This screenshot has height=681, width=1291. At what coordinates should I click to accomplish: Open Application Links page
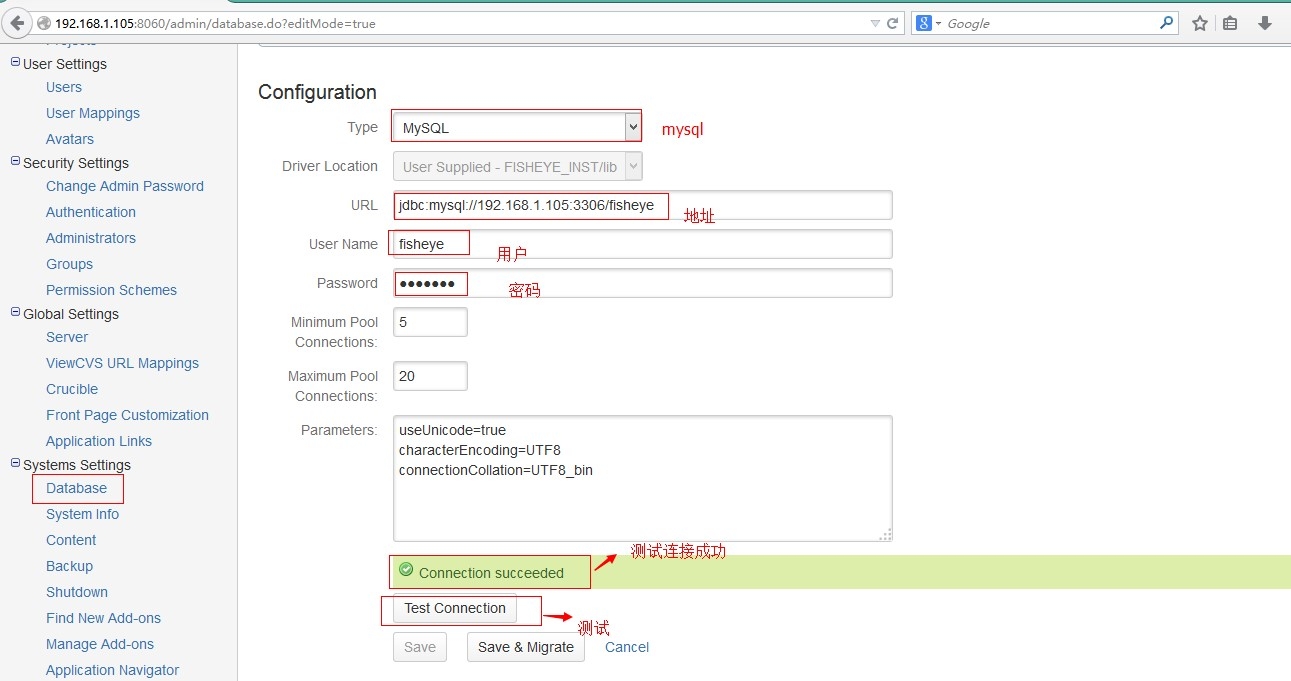coord(99,441)
